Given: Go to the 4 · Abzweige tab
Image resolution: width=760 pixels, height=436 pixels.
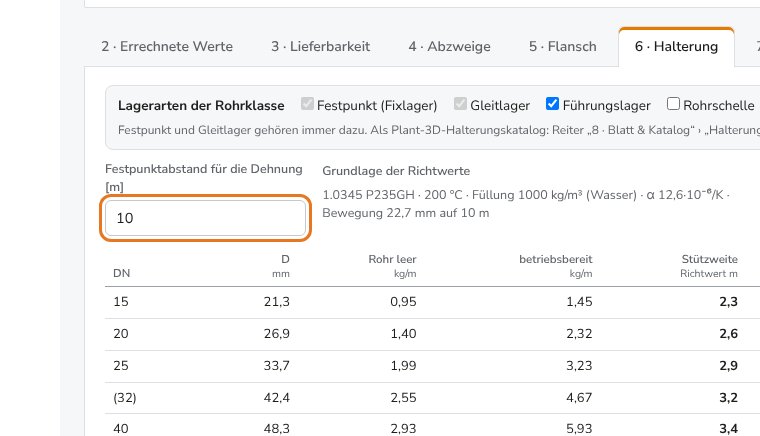Looking at the screenshot, I should [x=449, y=47].
